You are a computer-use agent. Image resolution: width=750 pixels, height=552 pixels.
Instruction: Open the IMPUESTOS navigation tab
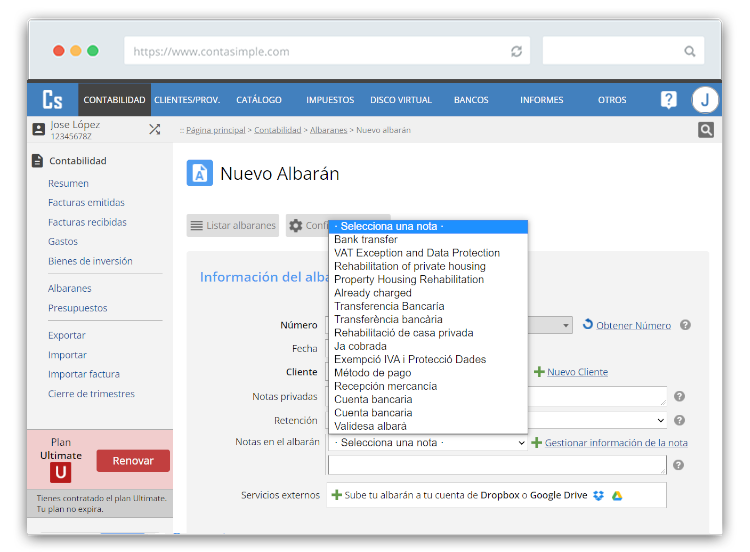coord(330,100)
